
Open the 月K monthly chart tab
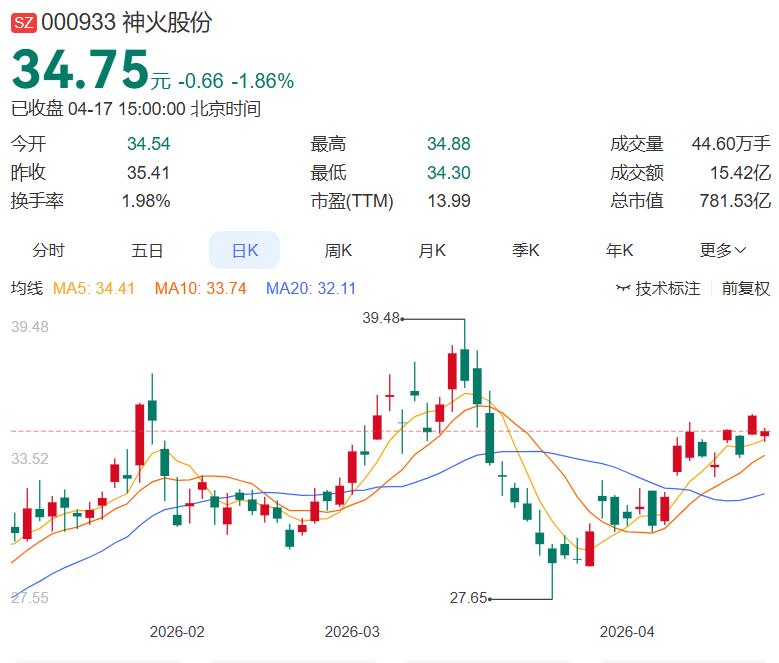432,250
